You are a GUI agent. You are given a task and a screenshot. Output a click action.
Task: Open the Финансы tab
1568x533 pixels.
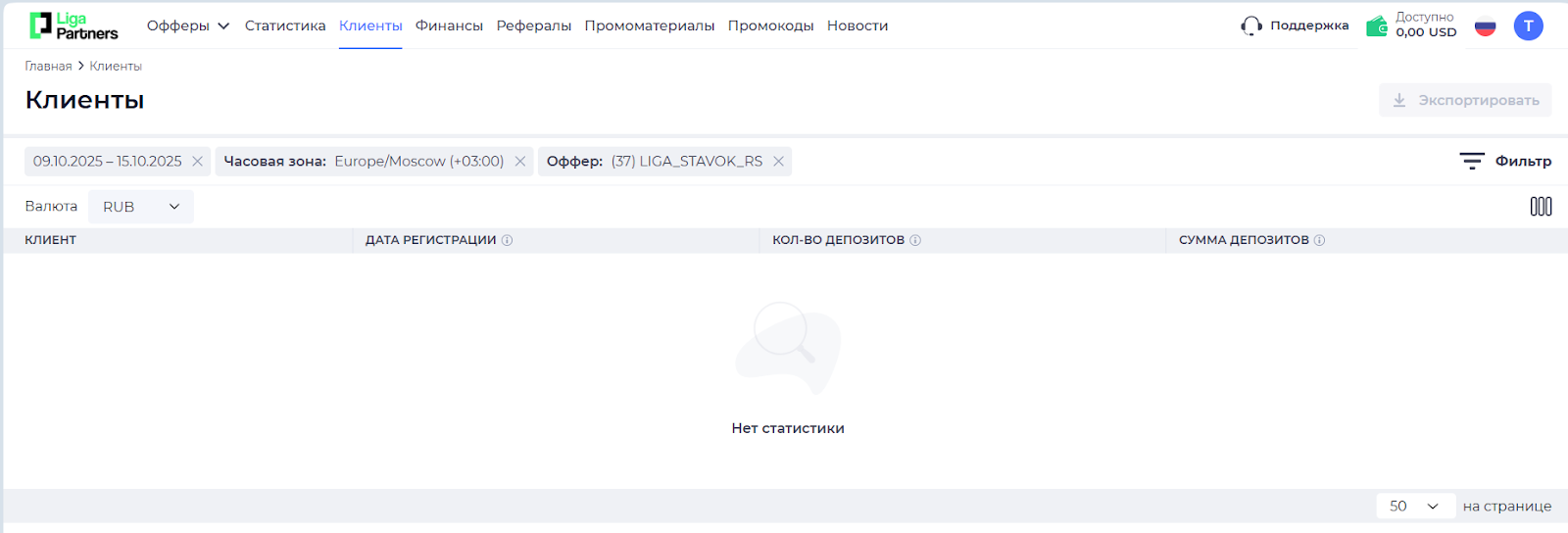[x=449, y=25]
